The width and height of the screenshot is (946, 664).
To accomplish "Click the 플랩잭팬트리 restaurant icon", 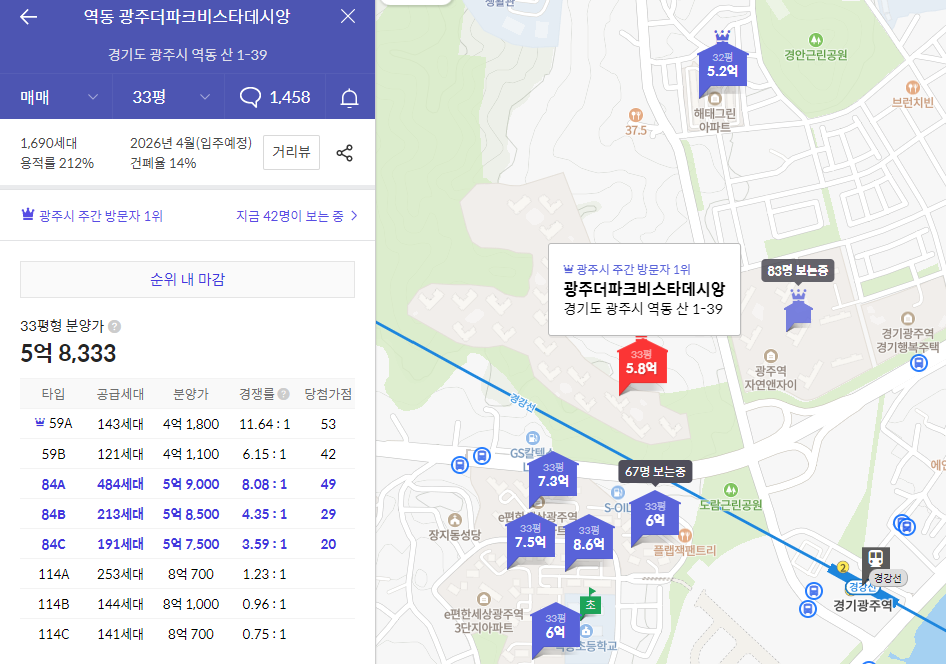I will [685, 535].
